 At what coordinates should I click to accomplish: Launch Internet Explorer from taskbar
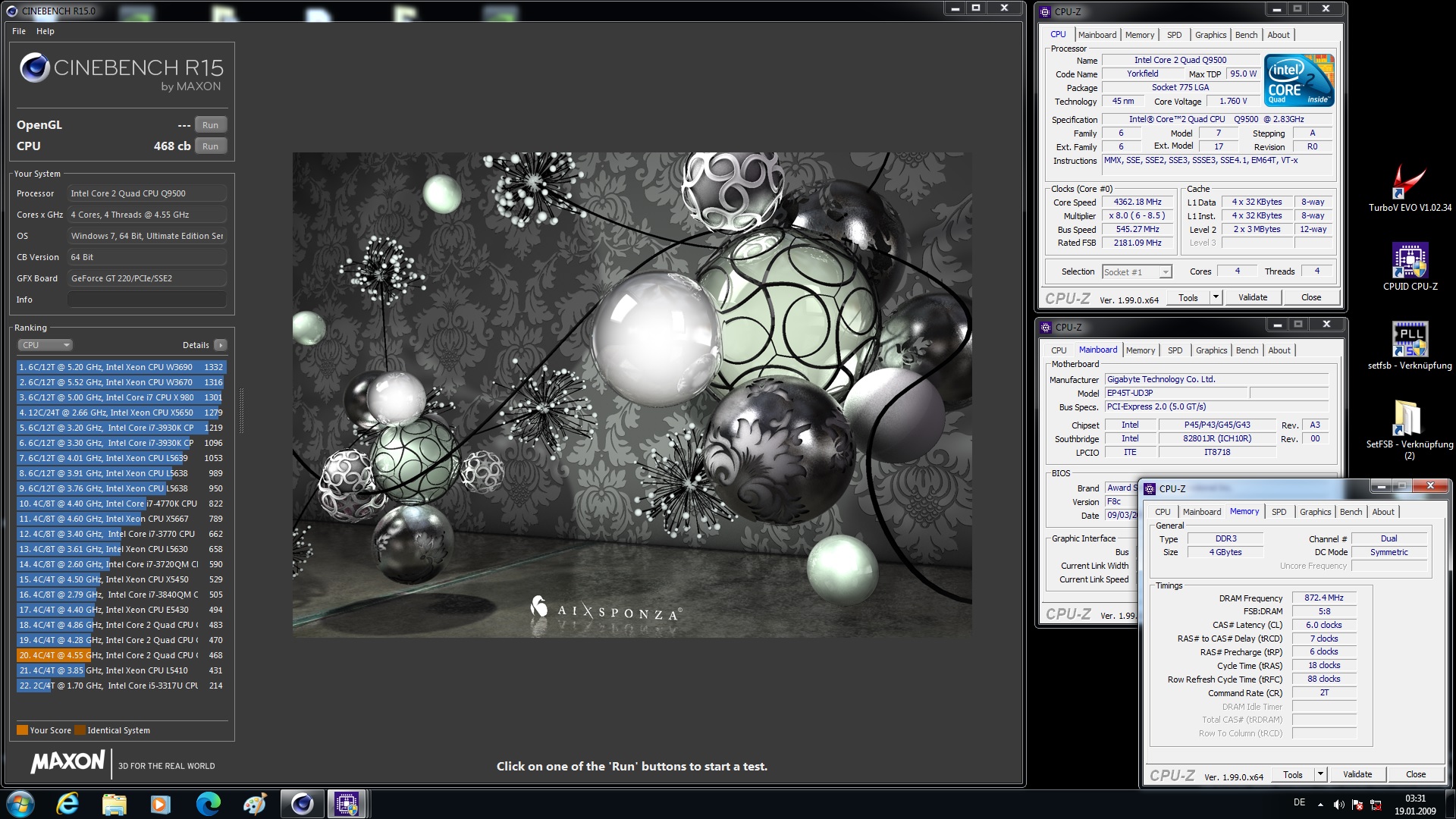pyautogui.click(x=67, y=804)
